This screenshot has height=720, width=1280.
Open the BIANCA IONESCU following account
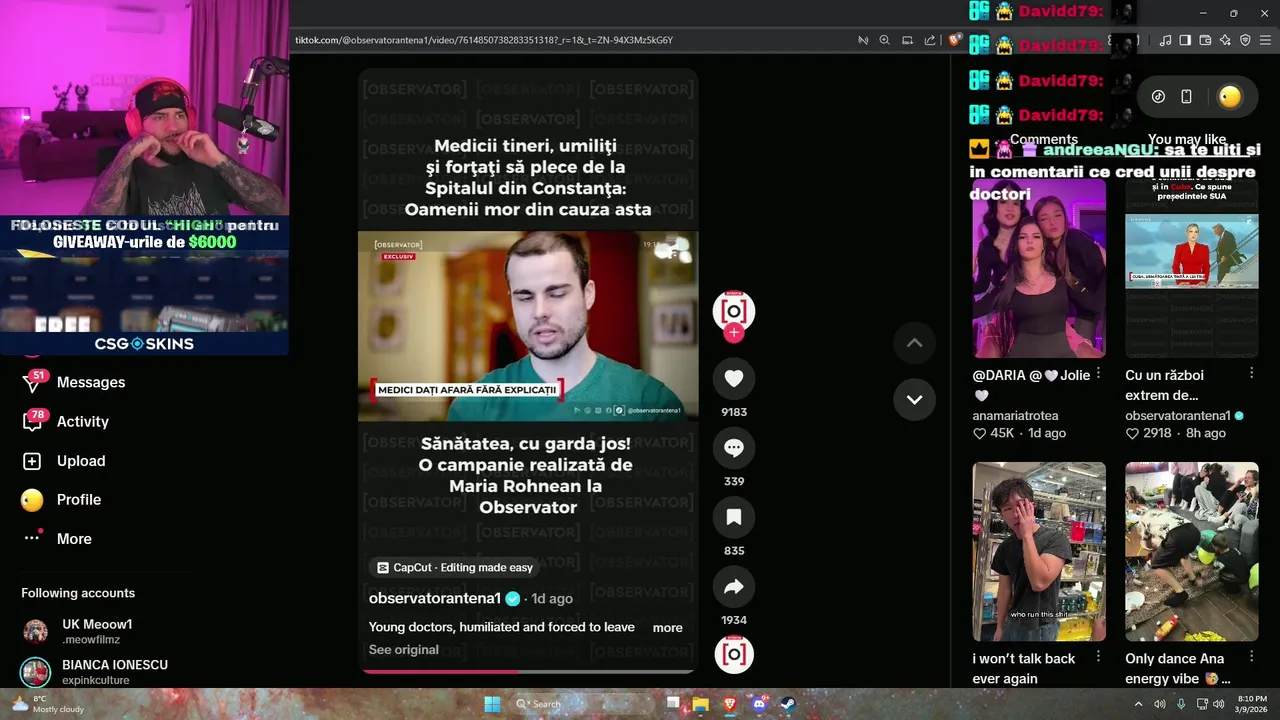(x=95, y=672)
